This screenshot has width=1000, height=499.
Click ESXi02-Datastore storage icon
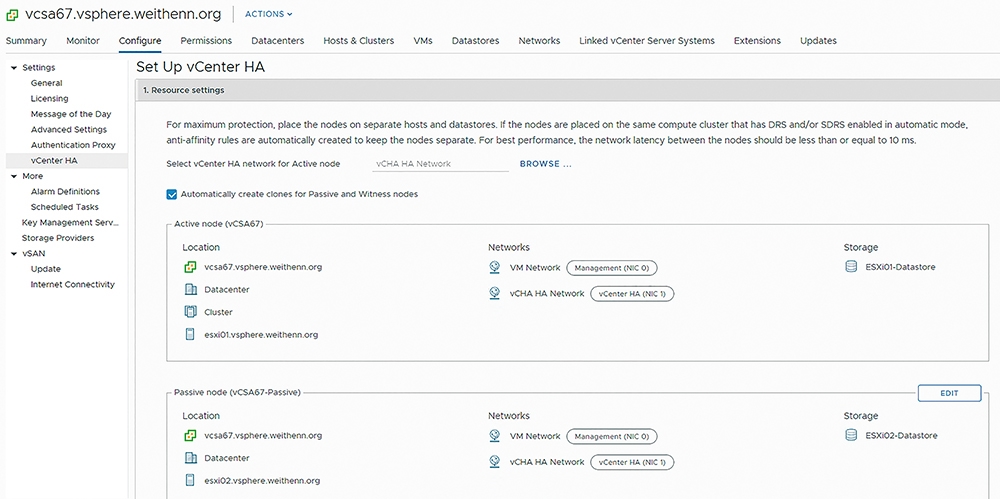click(851, 436)
